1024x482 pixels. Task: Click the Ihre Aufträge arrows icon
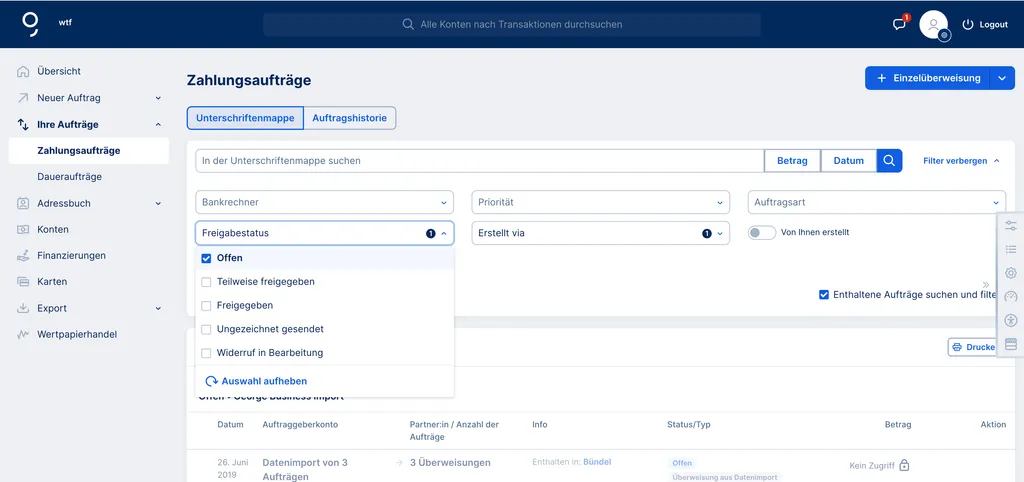coord(24,124)
